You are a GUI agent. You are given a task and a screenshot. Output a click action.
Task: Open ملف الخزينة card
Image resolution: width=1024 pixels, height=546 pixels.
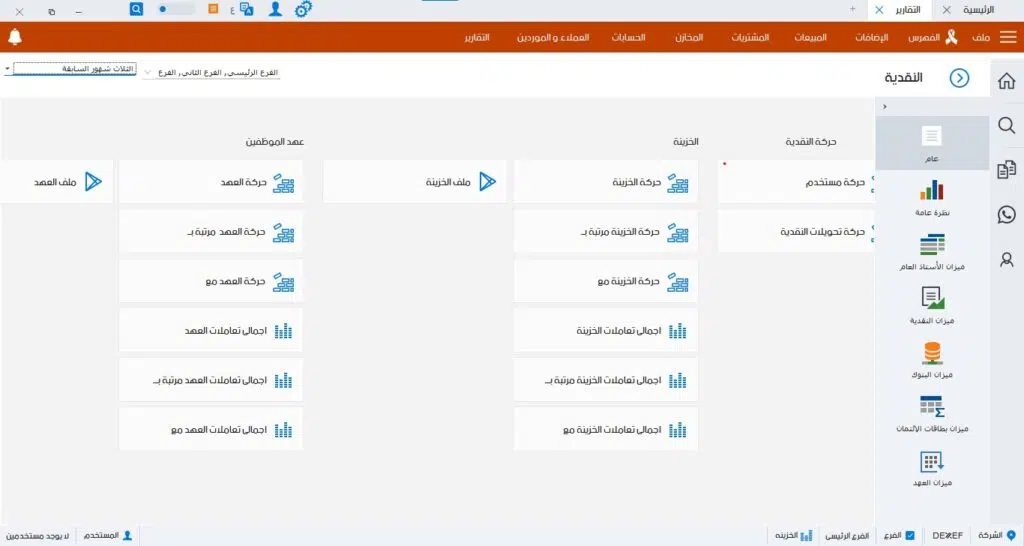point(415,182)
